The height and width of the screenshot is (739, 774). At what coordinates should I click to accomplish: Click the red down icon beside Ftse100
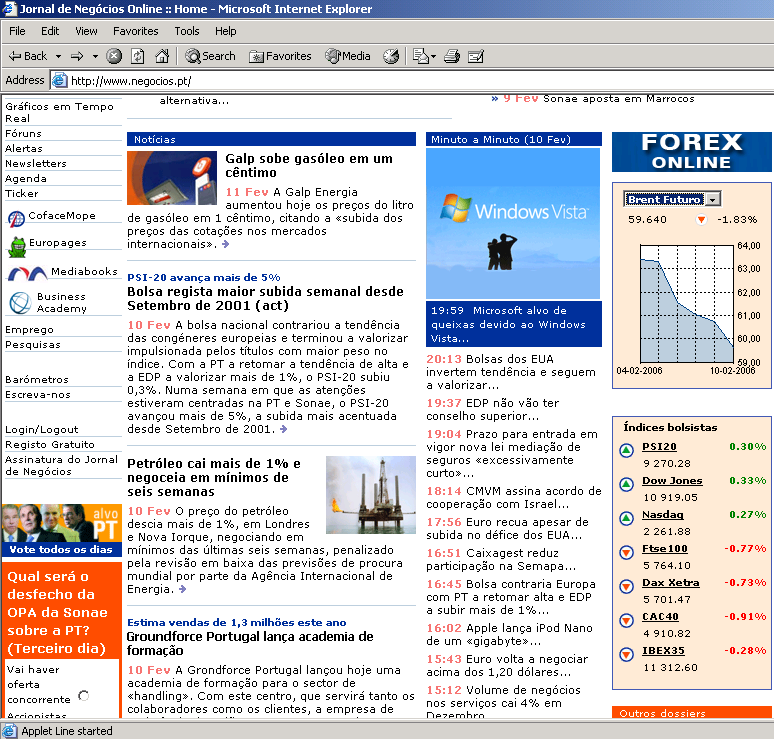point(626,552)
